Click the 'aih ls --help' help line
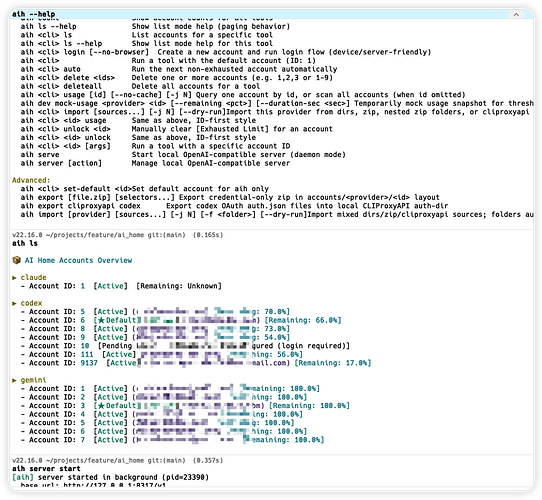542x500 pixels. [155, 26]
